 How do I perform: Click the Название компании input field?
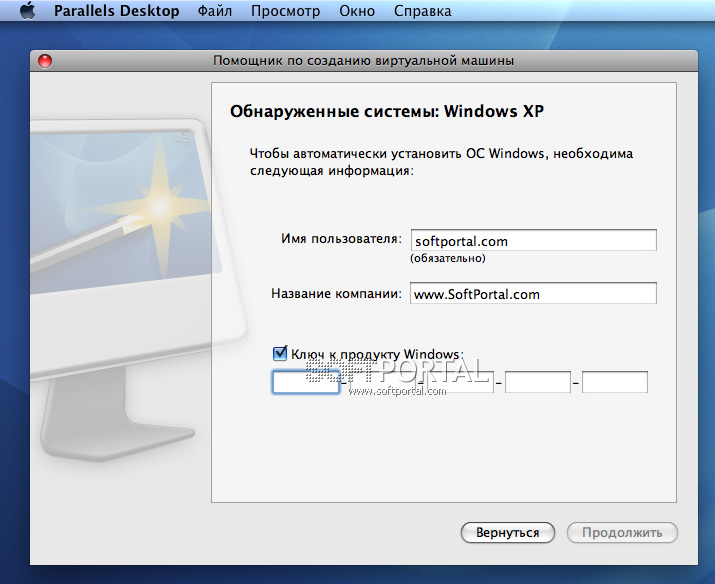[x=534, y=293]
